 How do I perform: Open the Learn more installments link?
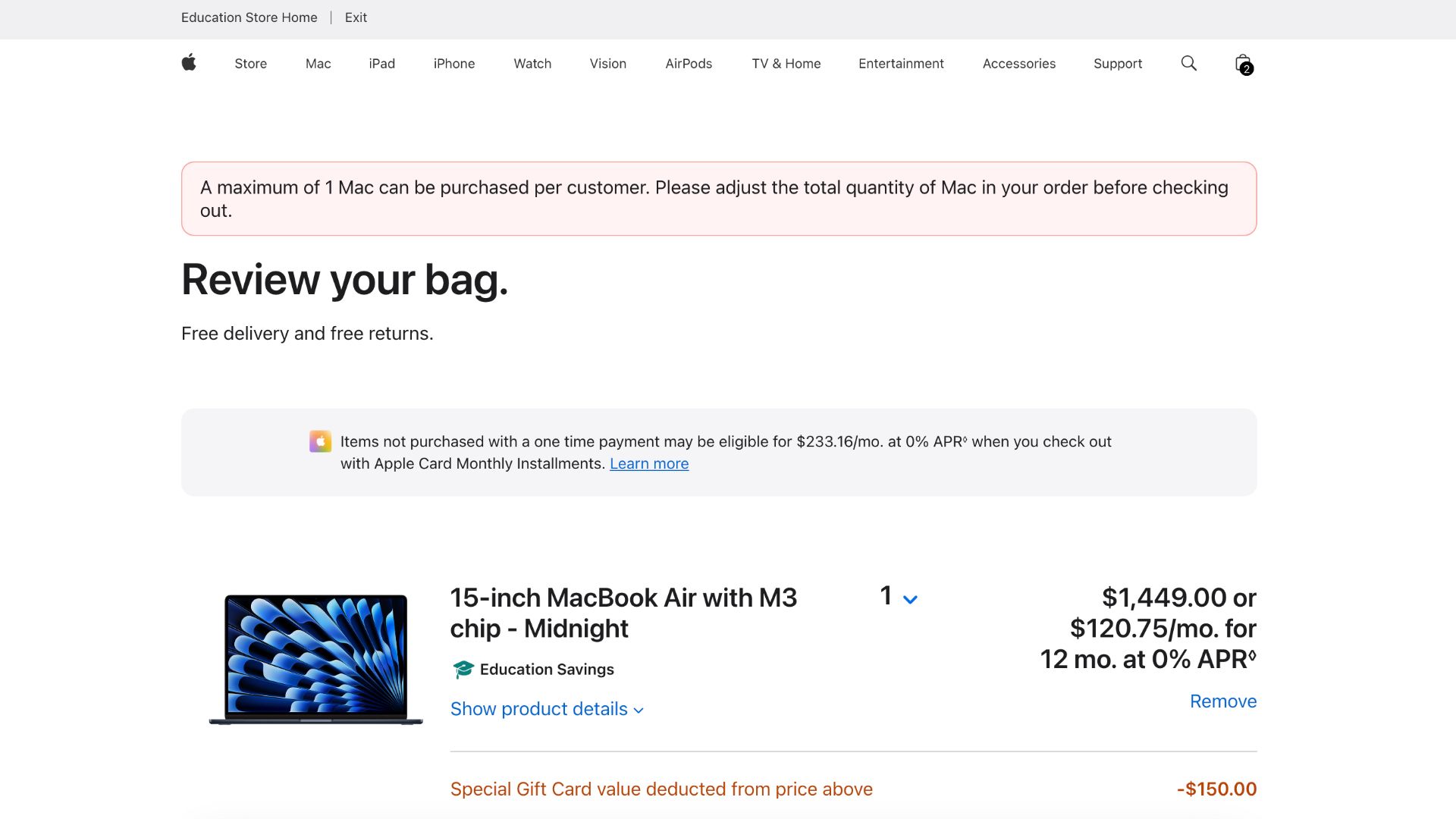click(x=649, y=463)
